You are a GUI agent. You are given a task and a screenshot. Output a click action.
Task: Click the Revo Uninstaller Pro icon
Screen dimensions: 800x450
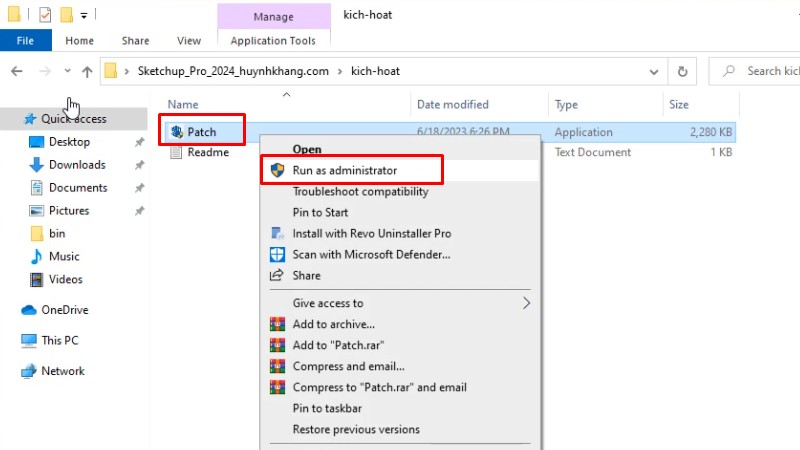(277, 233)
